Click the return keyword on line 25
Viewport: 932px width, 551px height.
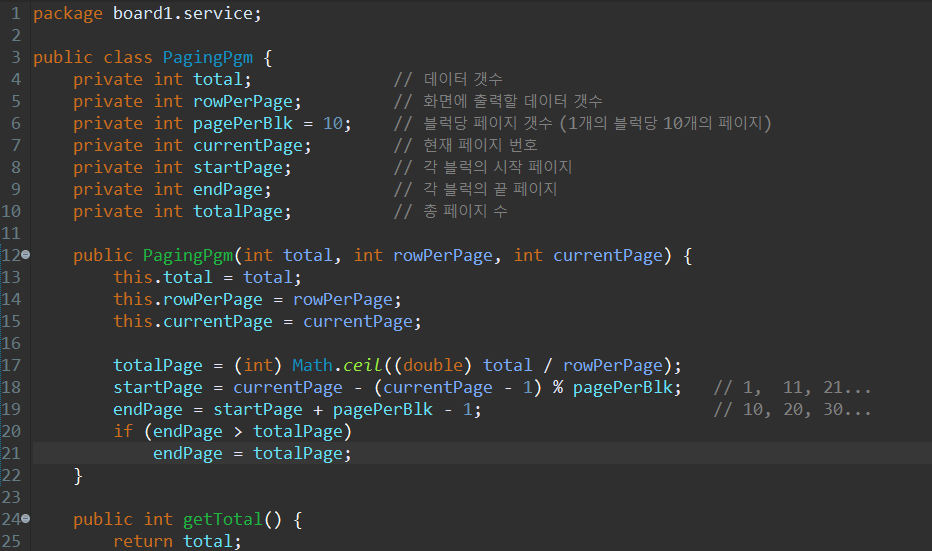point(143,541)
